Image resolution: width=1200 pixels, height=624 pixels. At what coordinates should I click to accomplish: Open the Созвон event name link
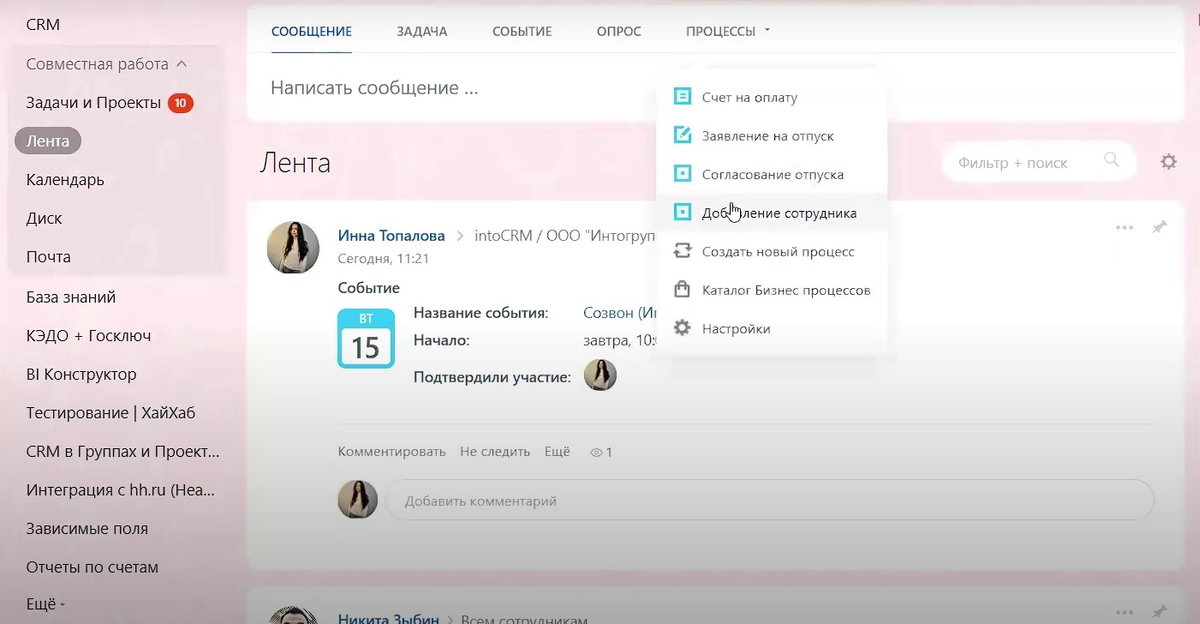[619, 313]
